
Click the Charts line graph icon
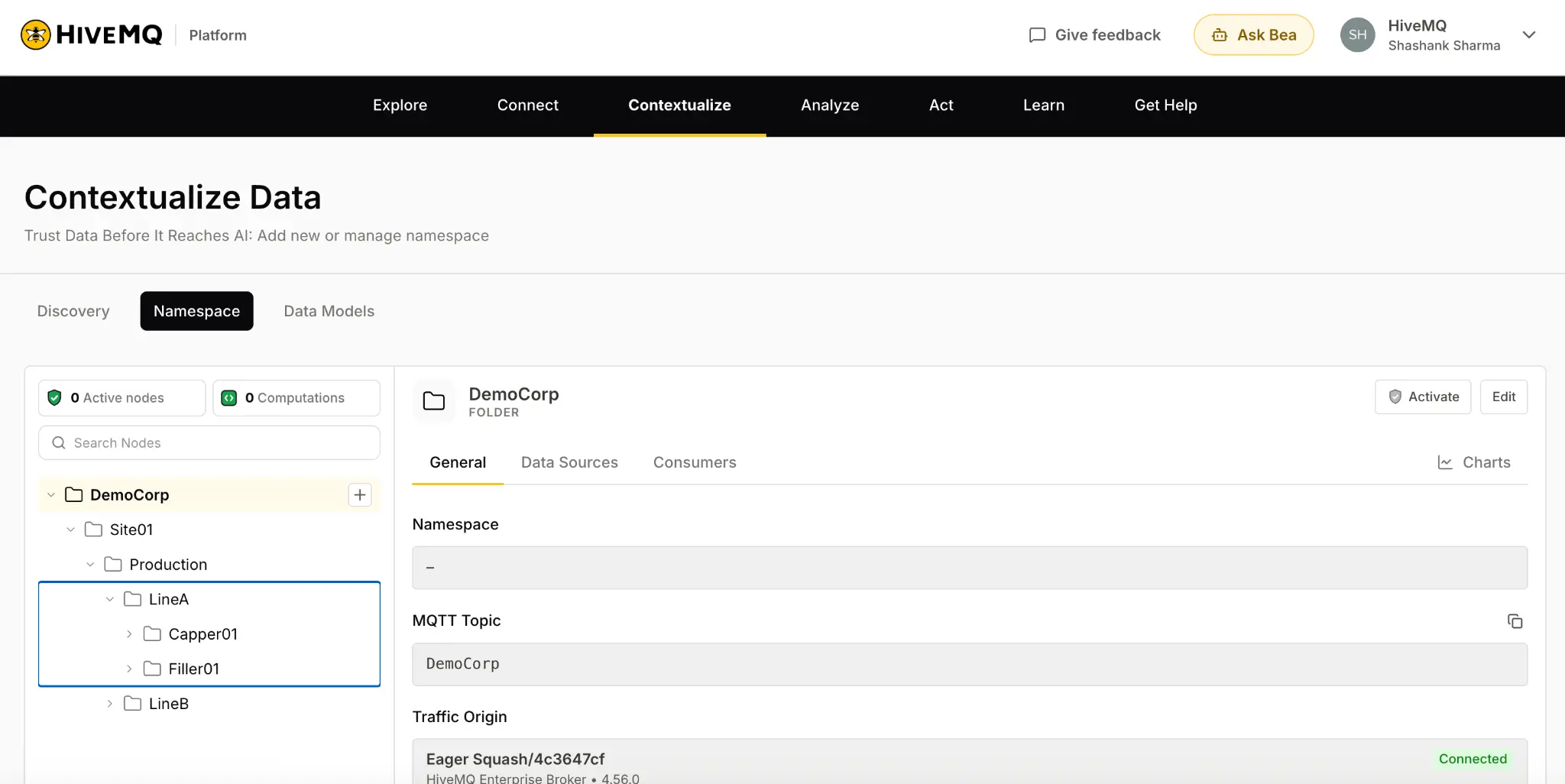(1445, 462)
